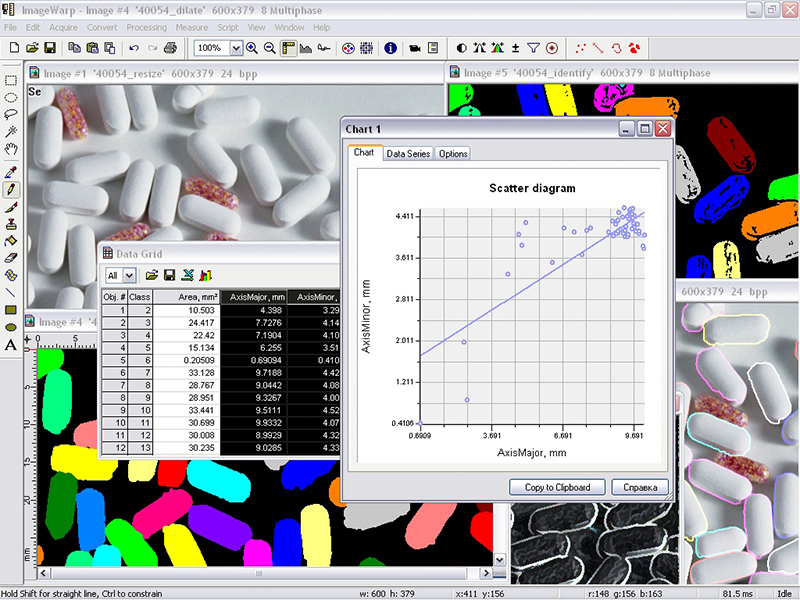The image size is (800, 600).
Task: Select the hand pan tool
Action: click(x=11, y=149)
